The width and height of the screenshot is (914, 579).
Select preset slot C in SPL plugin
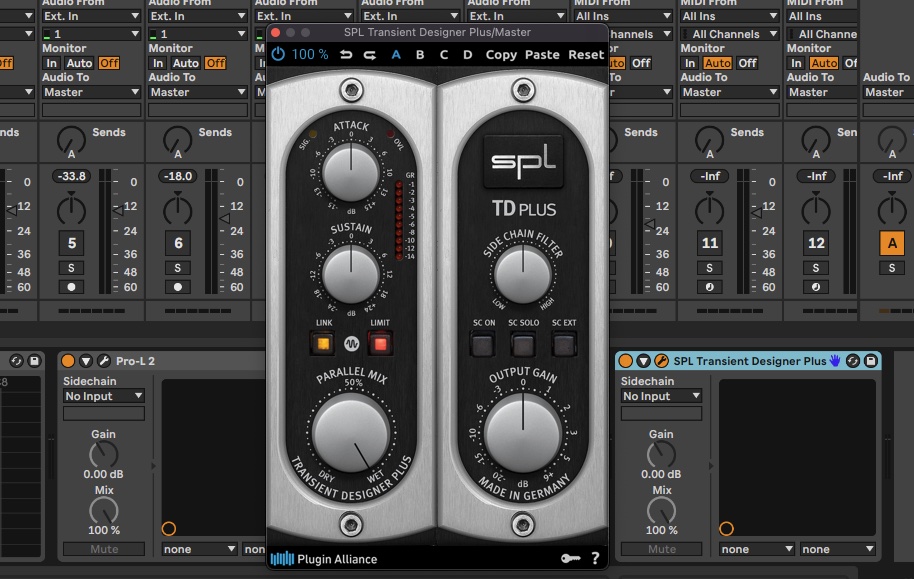tap(444, 55)
